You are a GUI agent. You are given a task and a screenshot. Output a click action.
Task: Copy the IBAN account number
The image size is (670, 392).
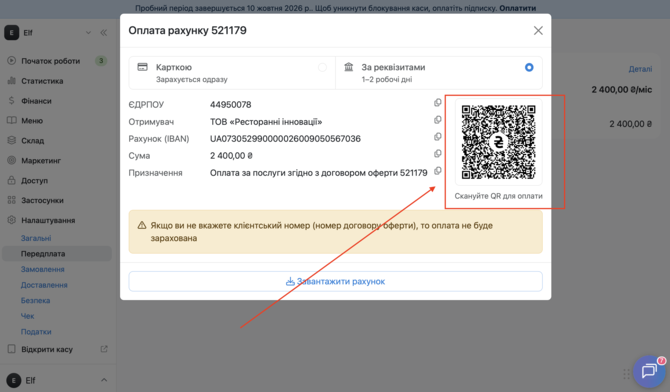pos(438,137)
